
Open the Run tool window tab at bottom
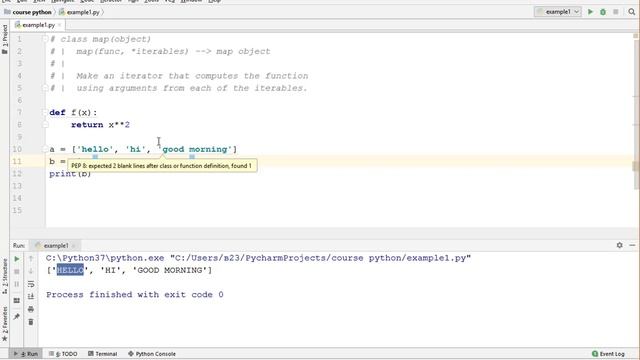point(26,354)
